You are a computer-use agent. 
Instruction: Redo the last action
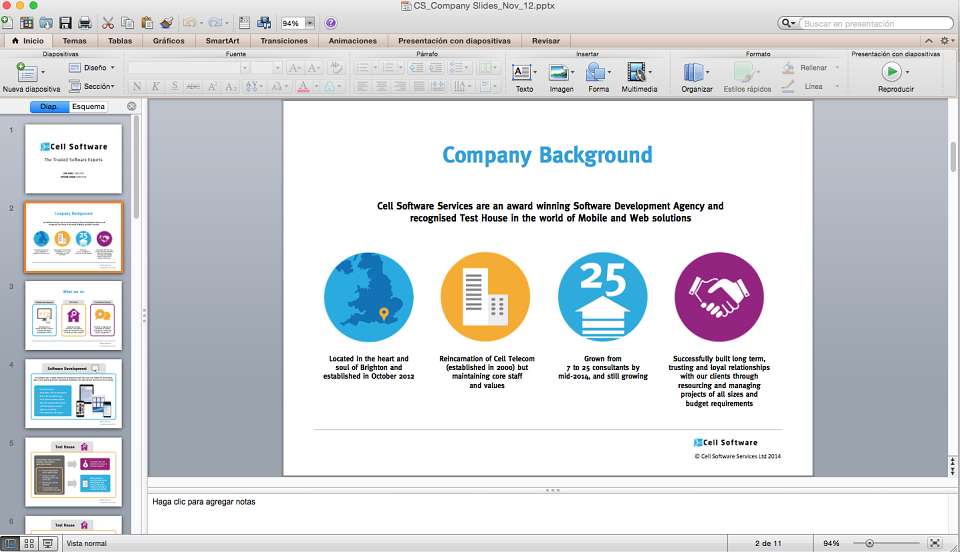(x=215, y=23)
